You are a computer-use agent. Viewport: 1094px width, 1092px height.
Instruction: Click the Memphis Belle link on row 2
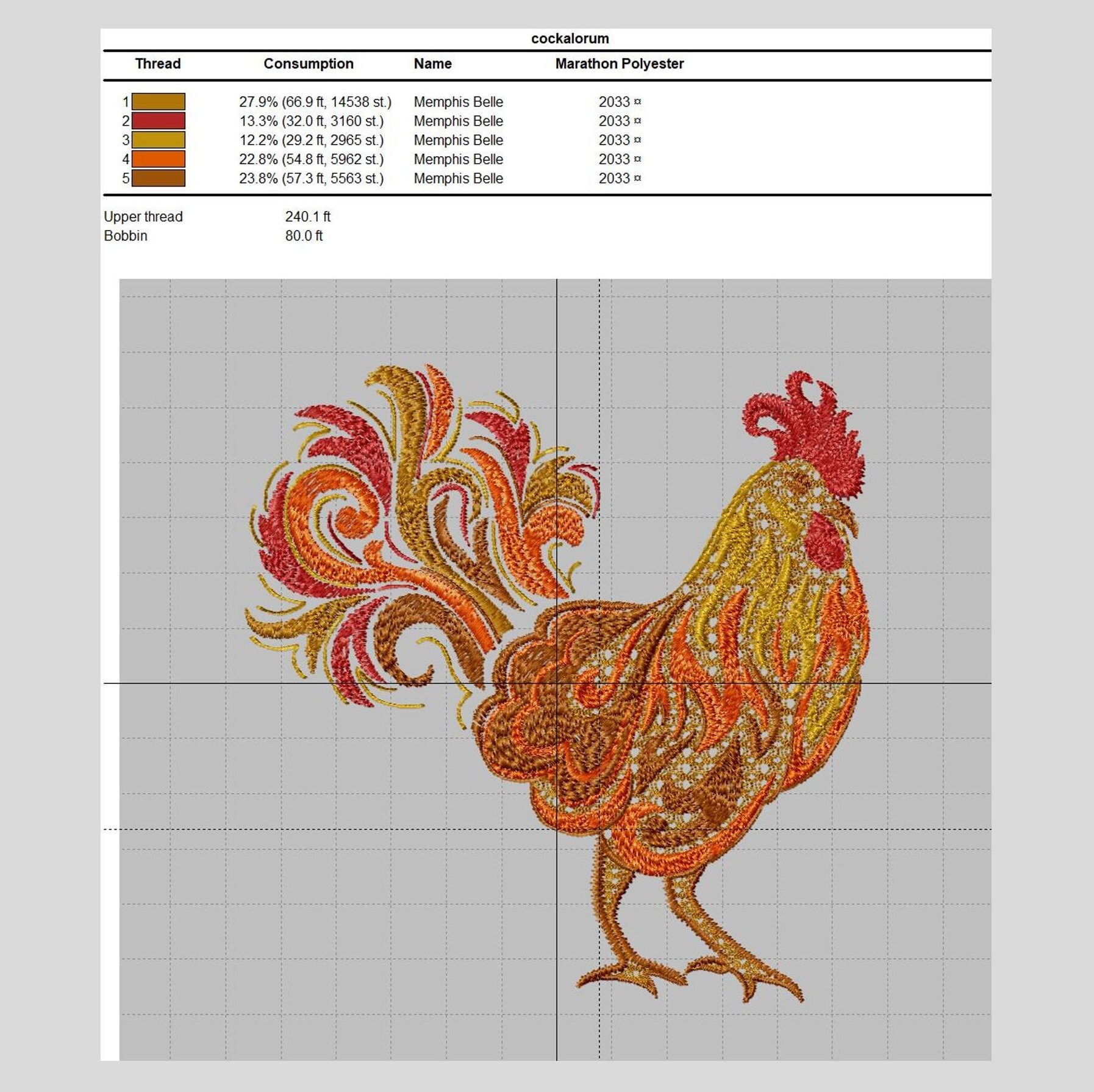coord(458,121)
